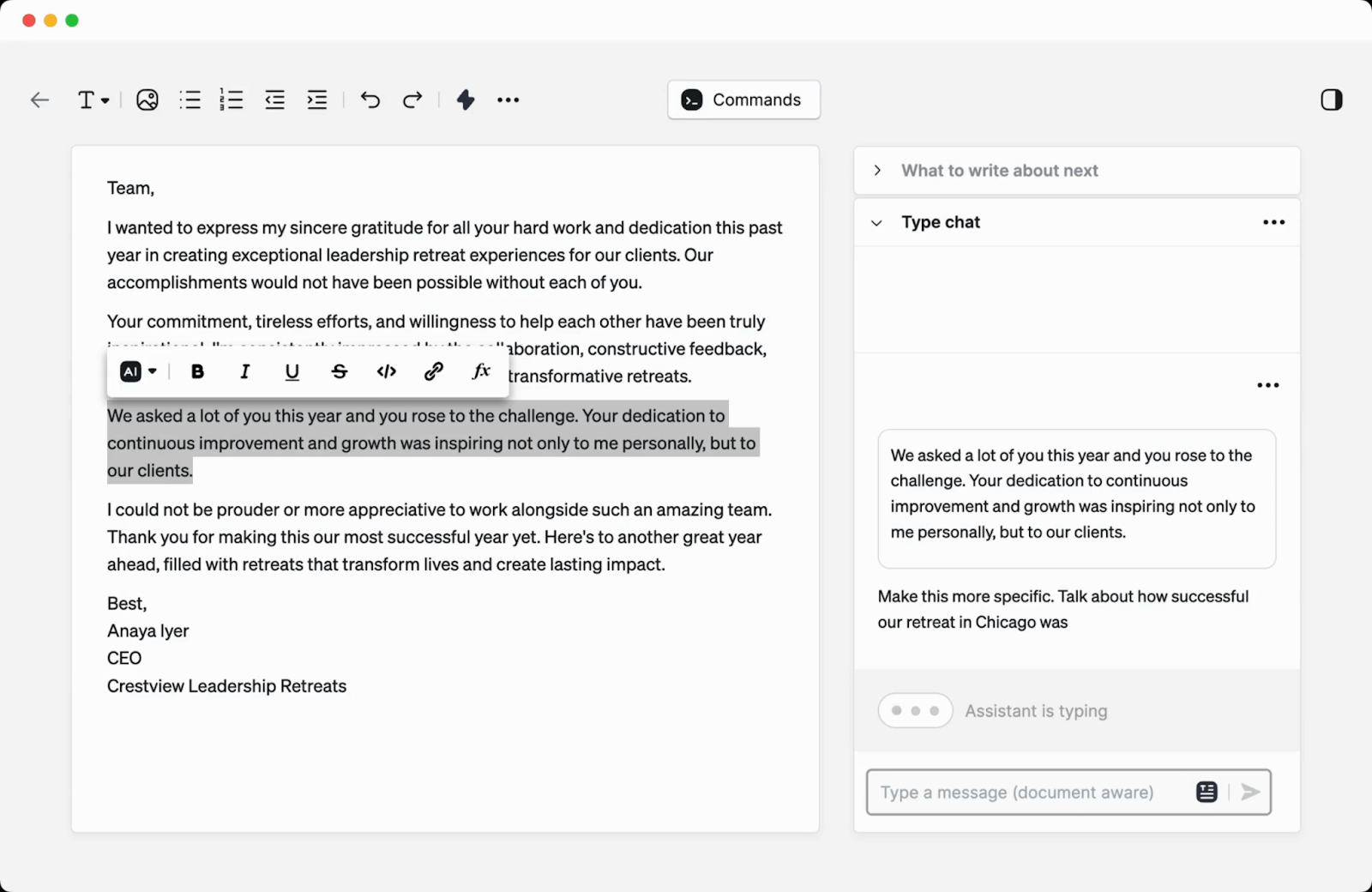
Task: Click the back arrow to leave document
Action: click(39, 99)
